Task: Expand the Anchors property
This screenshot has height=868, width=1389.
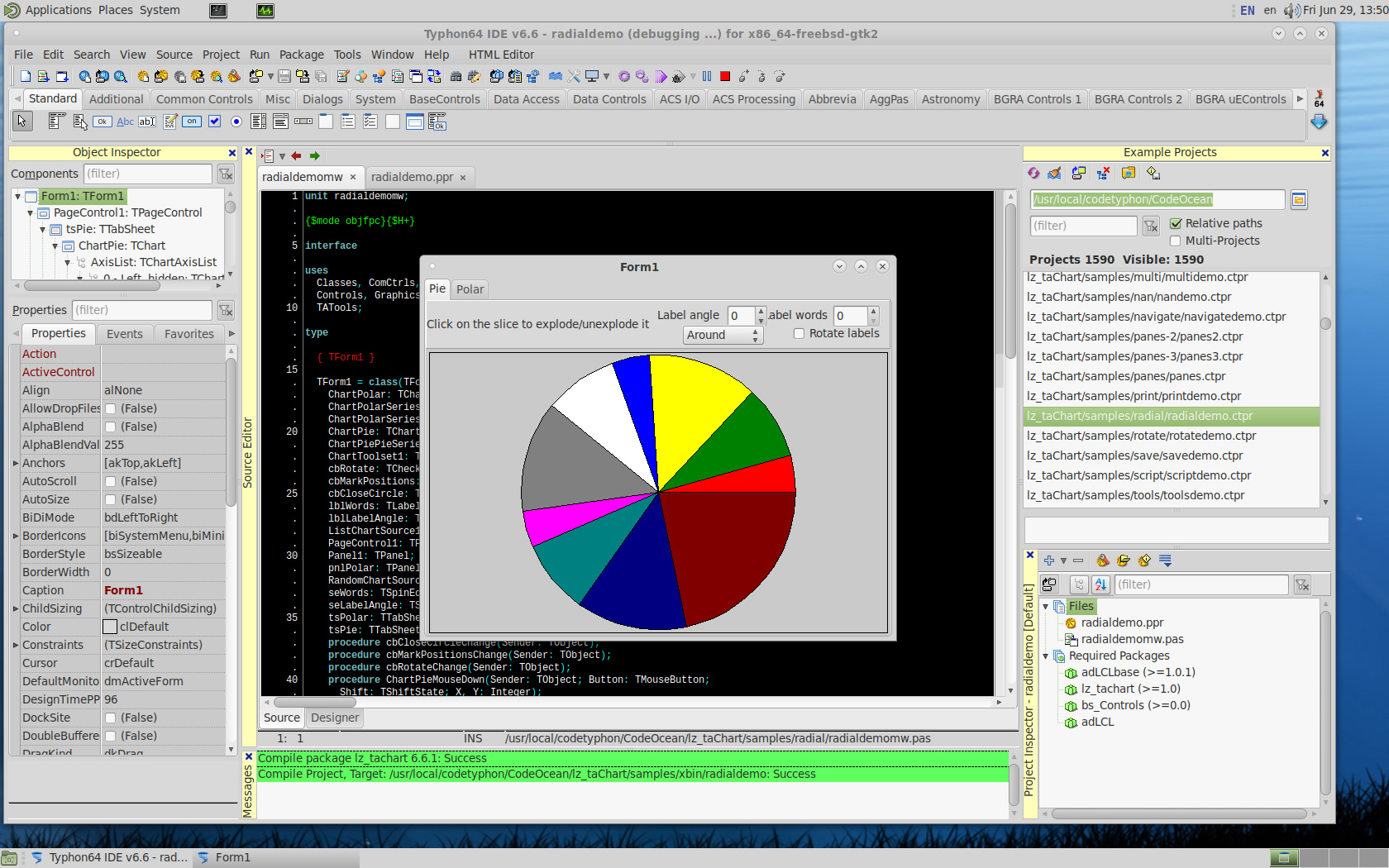Action: pos(16,463)
